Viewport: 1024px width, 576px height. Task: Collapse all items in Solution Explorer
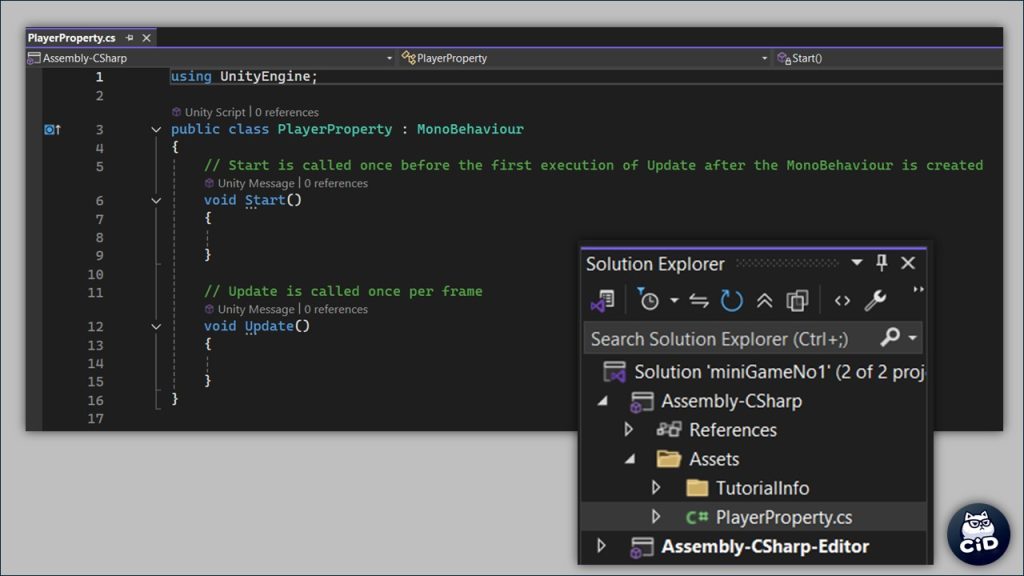[x=764, y=300]
